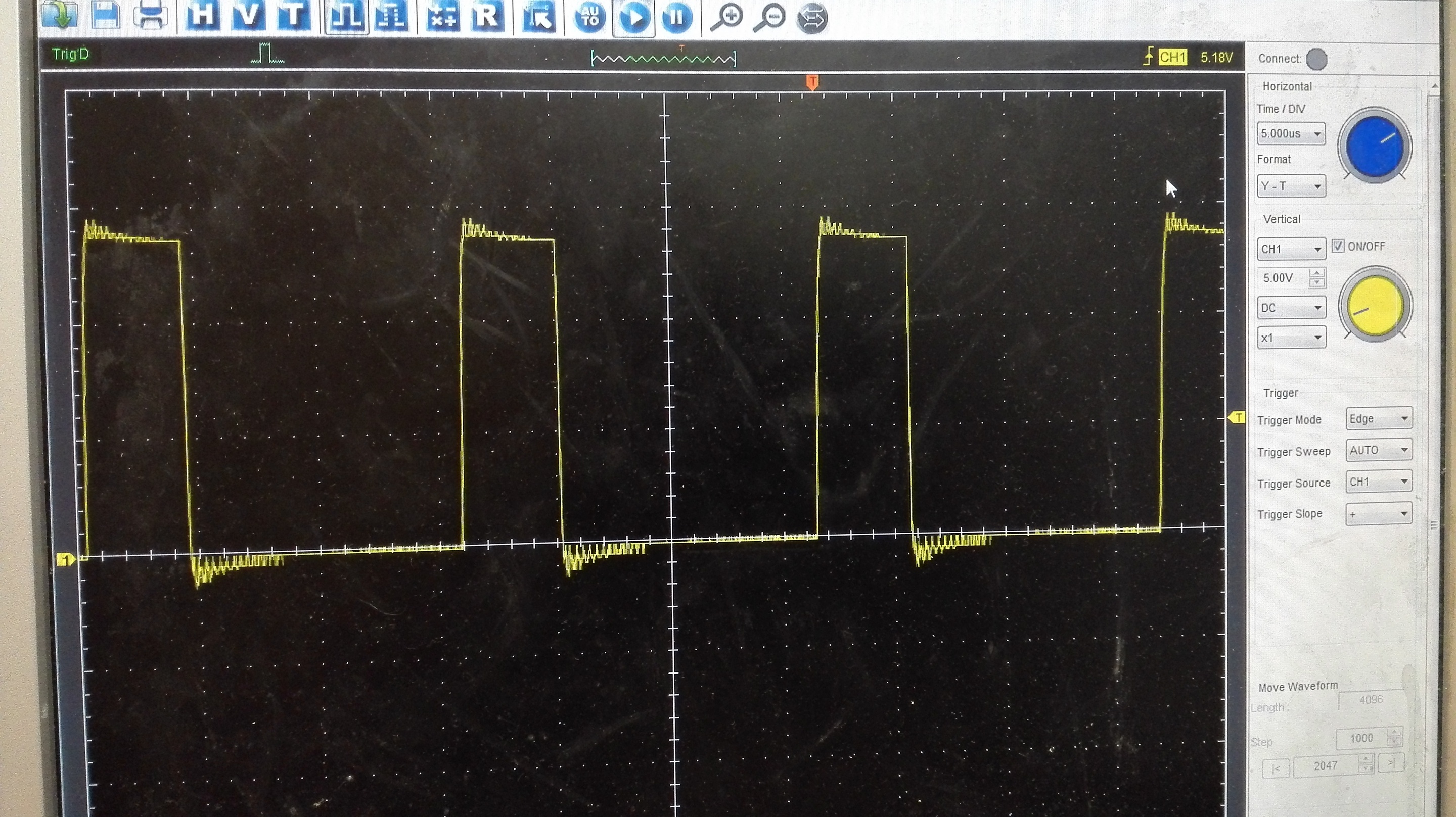Click the waveform memory position overview bar

click(x=664, y=58)
